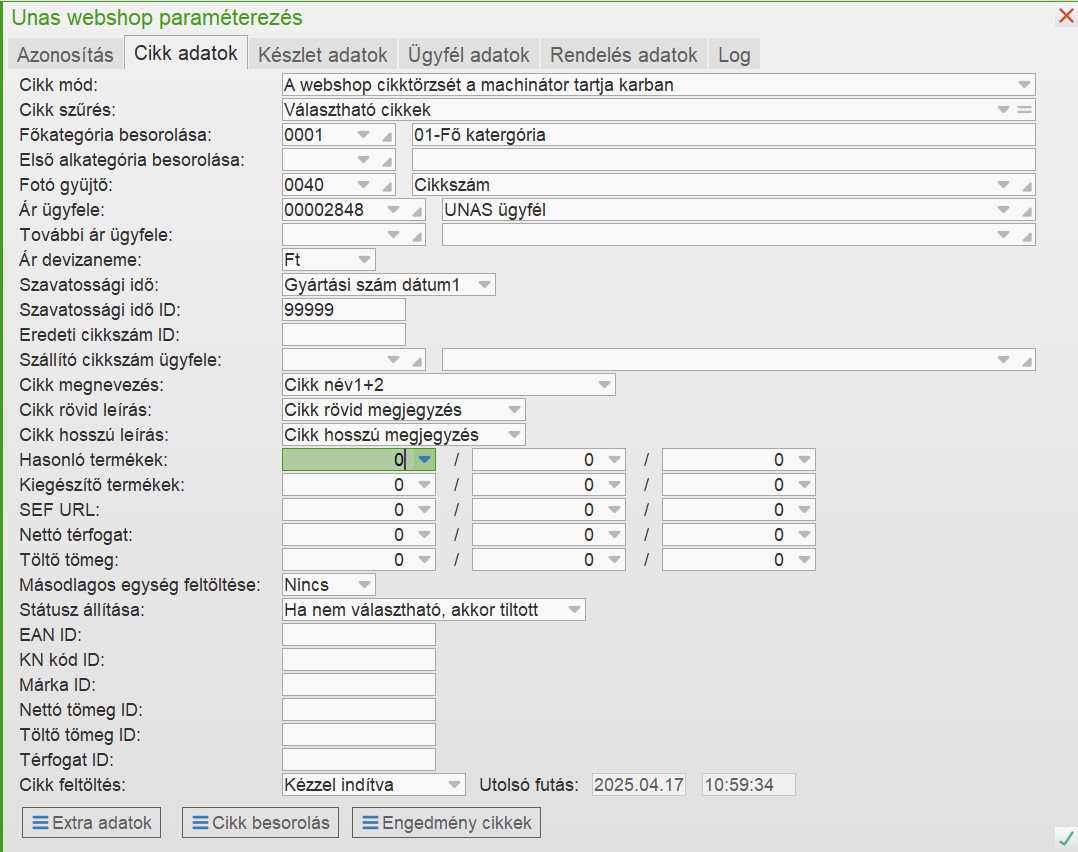Expand the Cikk mód dropdown
Screen dimensions: 1078x852
coord(1024,85)
